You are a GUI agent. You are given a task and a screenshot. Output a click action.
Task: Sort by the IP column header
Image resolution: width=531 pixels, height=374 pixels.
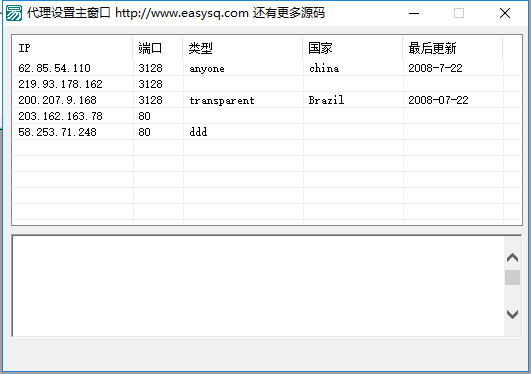click(x=72, y=48)
